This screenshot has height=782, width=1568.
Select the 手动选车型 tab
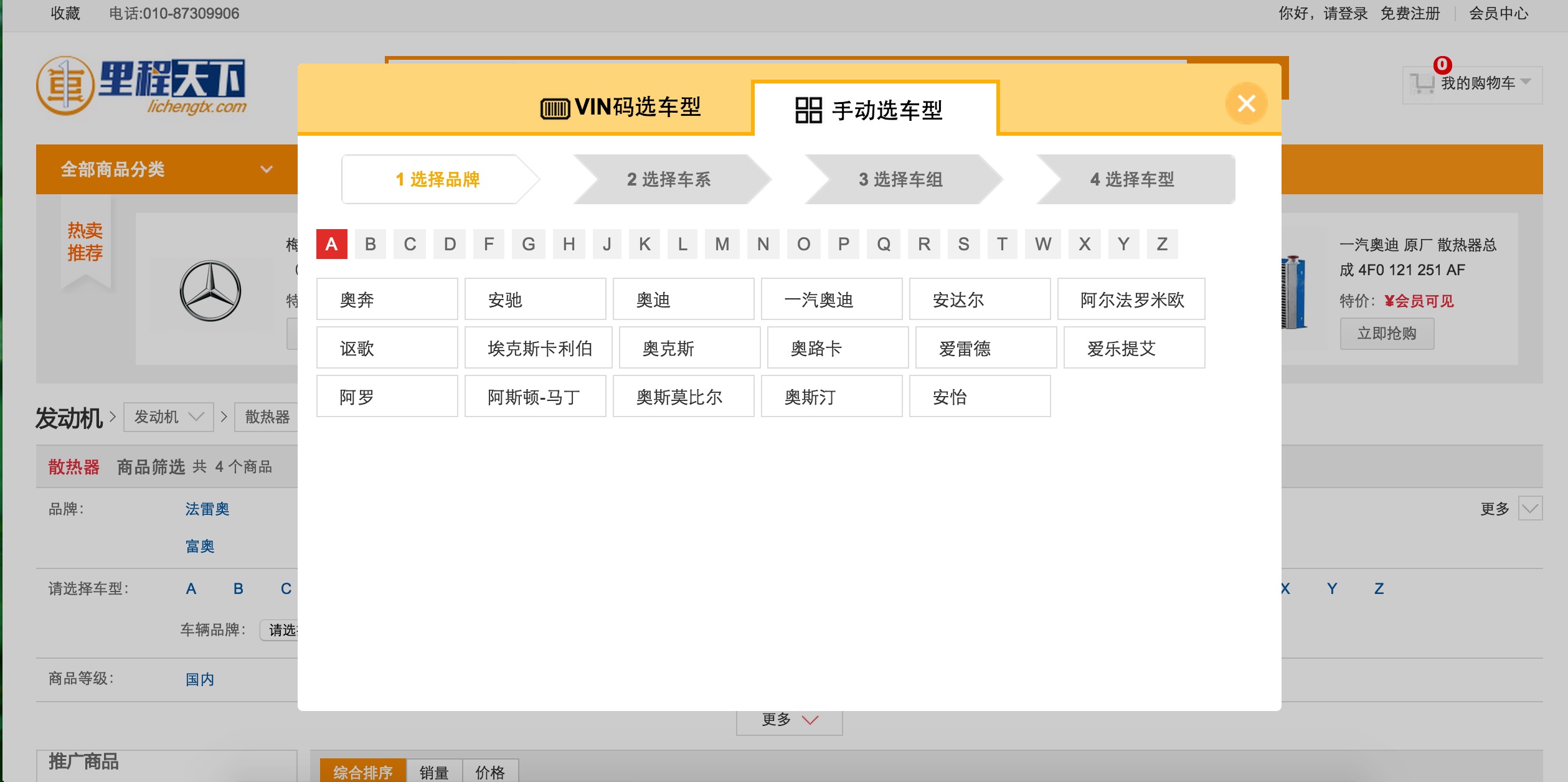coord(875,109)
